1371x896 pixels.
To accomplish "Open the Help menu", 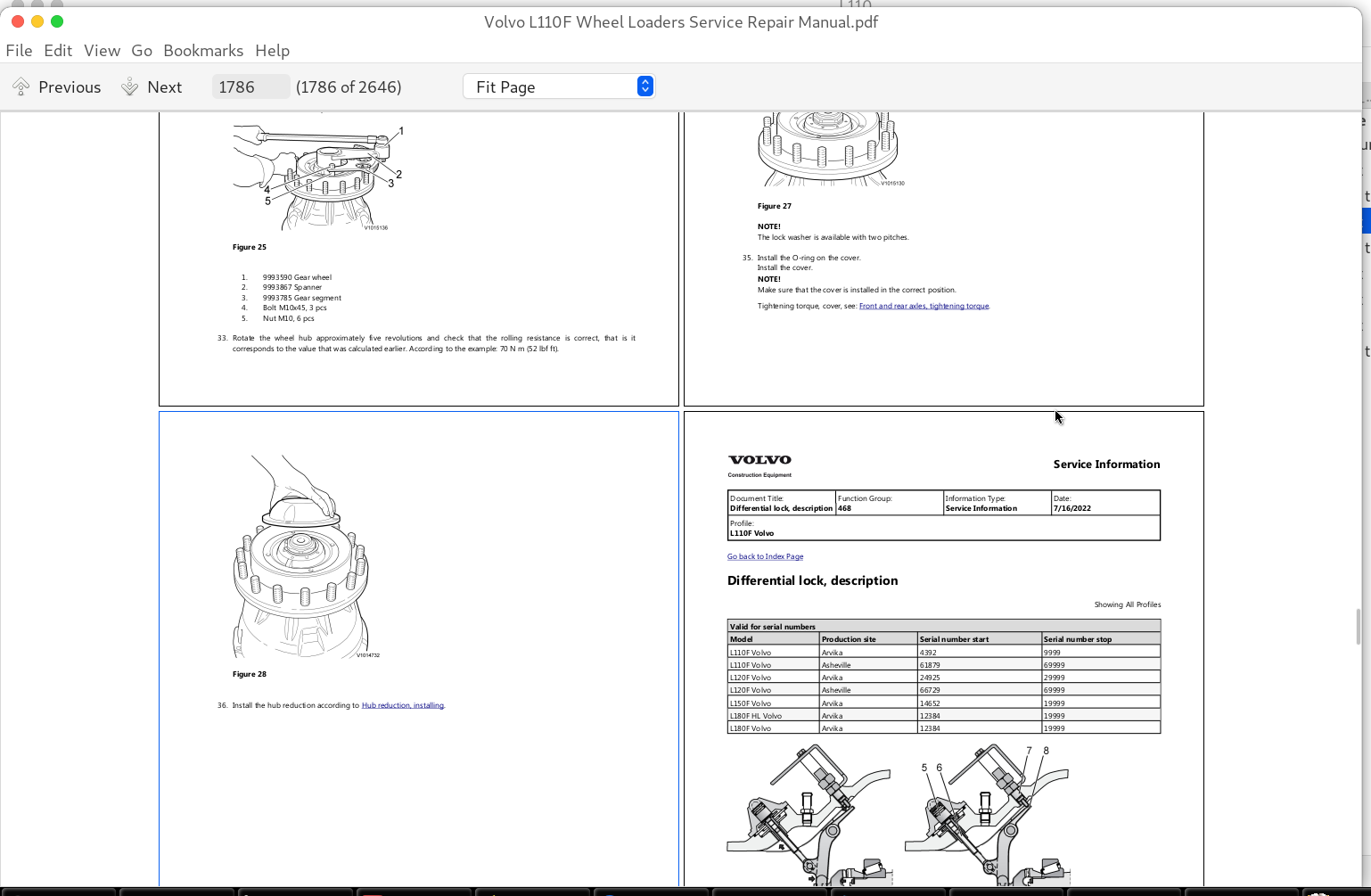I will click(x=272, y=51).
